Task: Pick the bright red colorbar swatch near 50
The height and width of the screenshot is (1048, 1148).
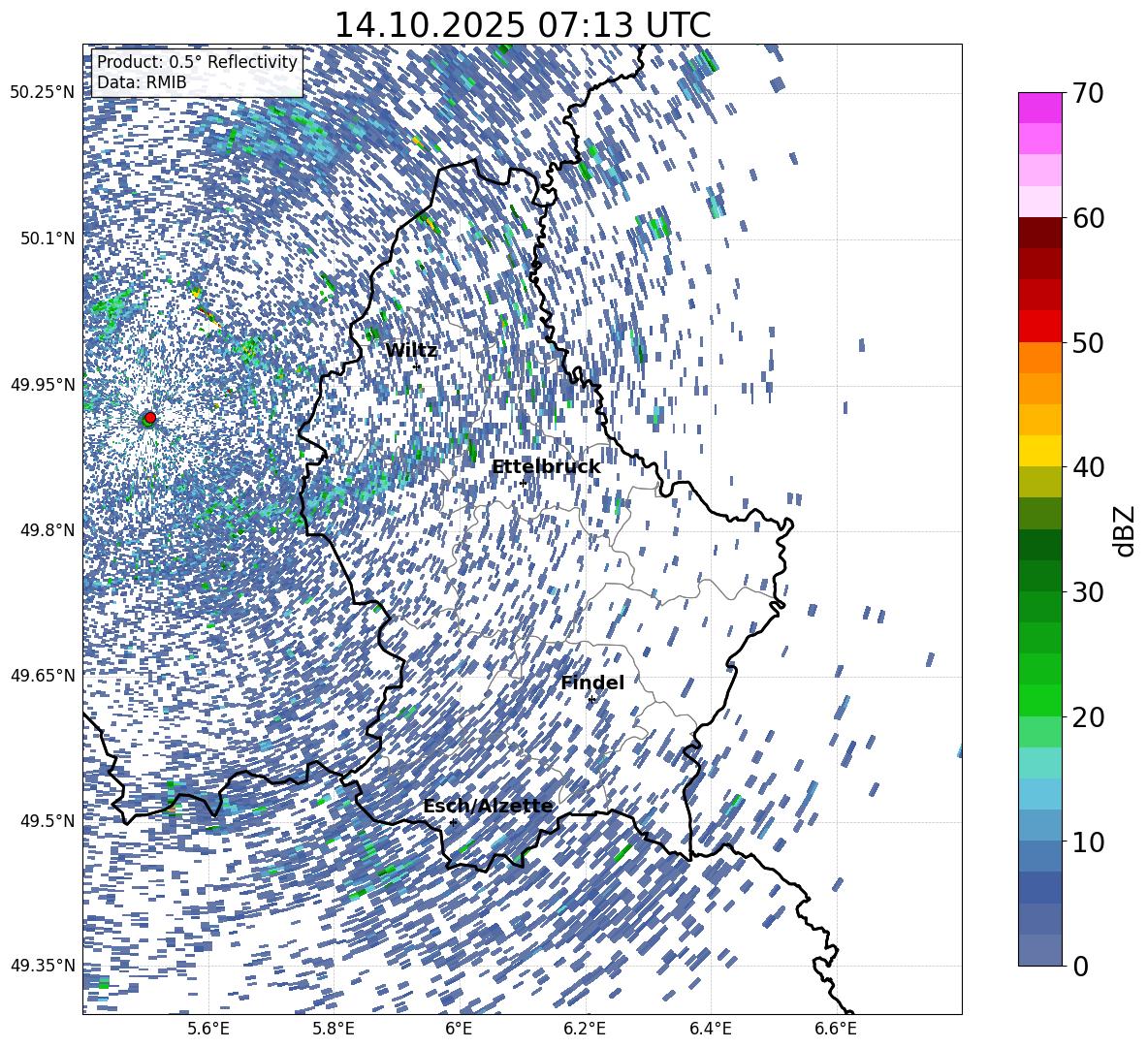Action: [x=1039, y=327]
